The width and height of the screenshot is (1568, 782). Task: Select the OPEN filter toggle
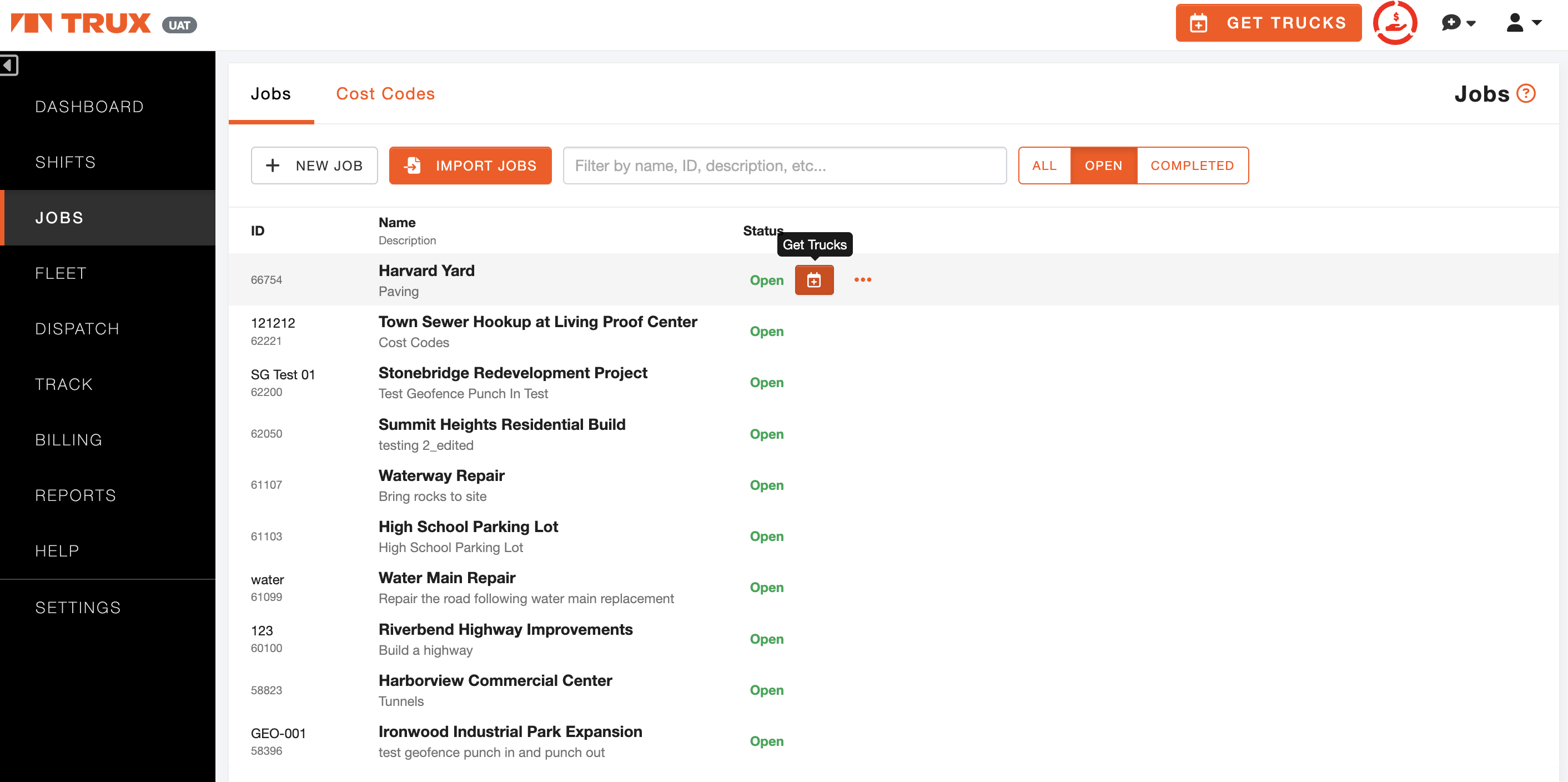tap(1103, 166)
